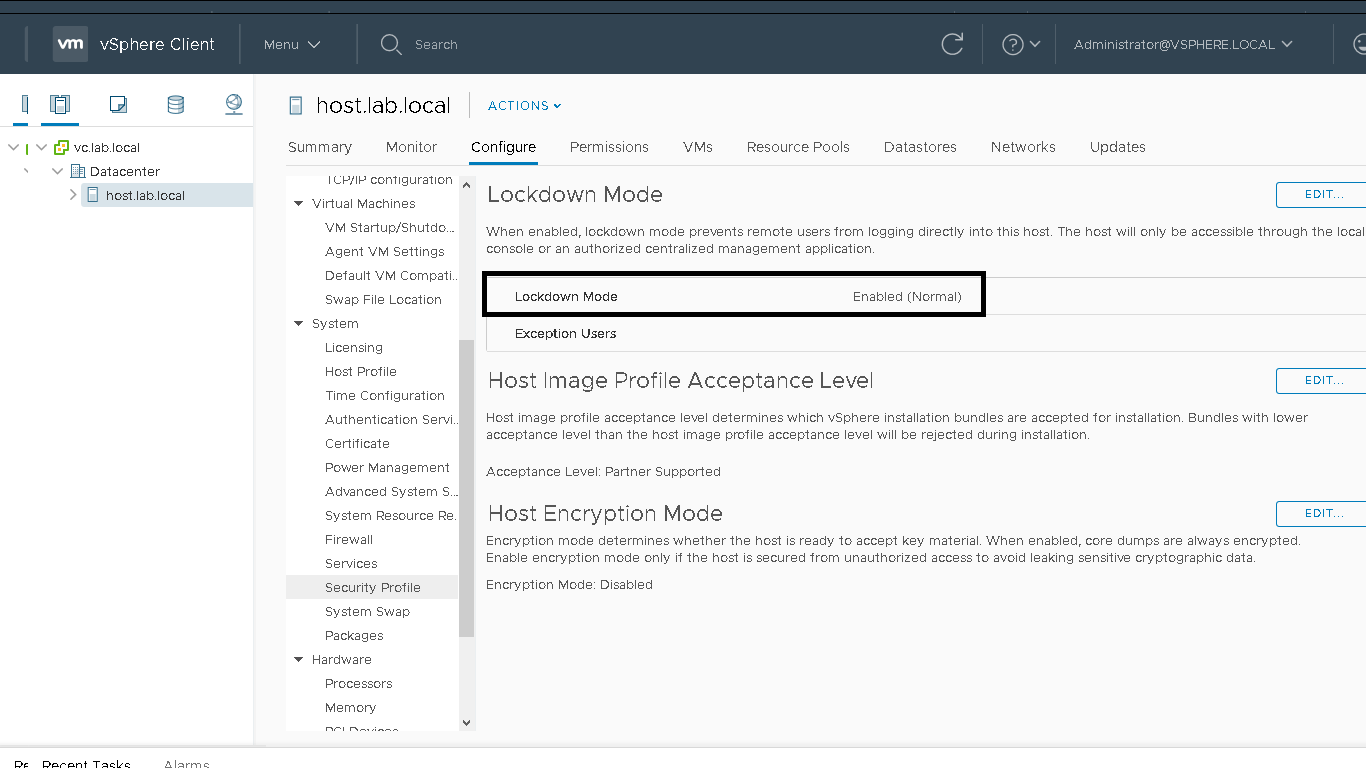Click EDIT button for Lockdown Mode
This screenshot has height=768, width=1366.
pyautogui.click(x=1322, y=194)
